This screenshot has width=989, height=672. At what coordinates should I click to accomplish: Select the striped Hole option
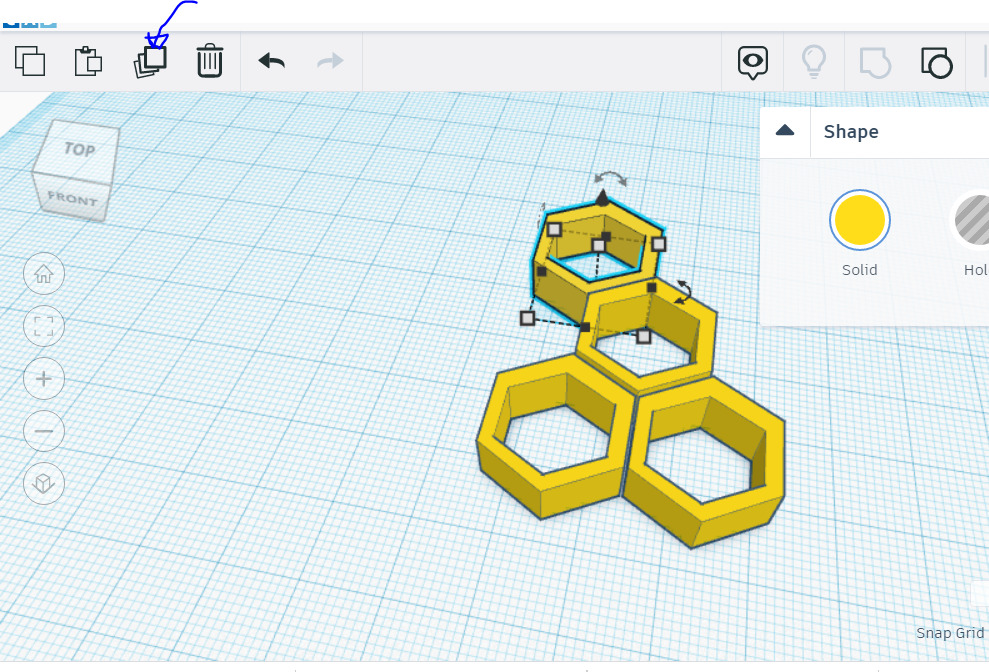point(971,220)
